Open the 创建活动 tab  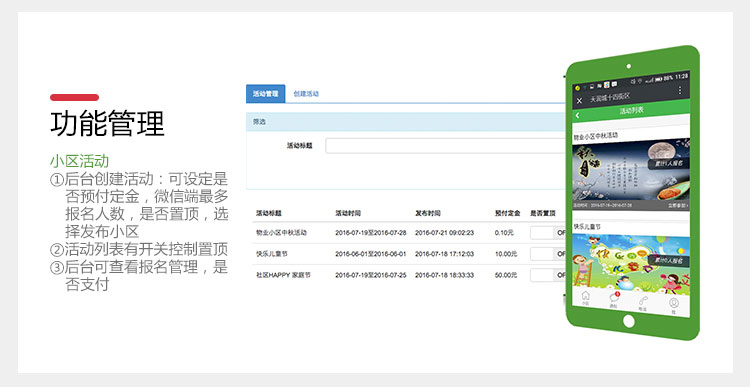click(306, 94)
